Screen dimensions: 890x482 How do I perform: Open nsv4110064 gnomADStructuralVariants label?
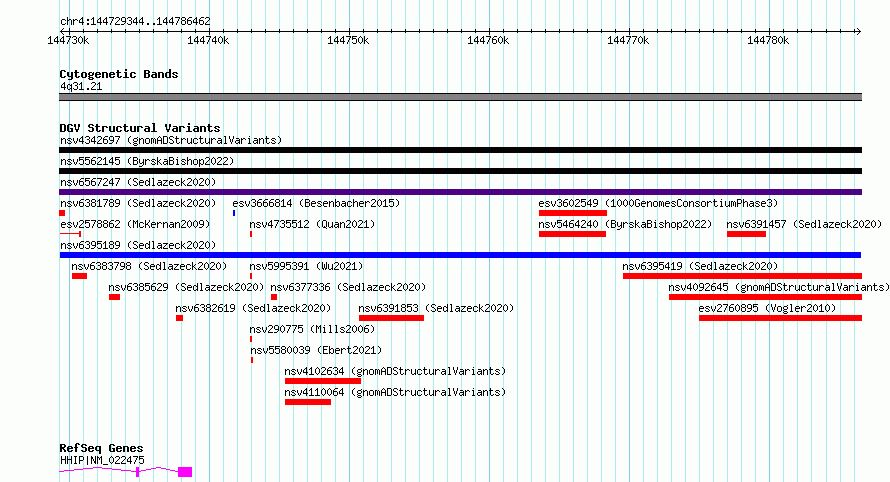coord(395,392)
